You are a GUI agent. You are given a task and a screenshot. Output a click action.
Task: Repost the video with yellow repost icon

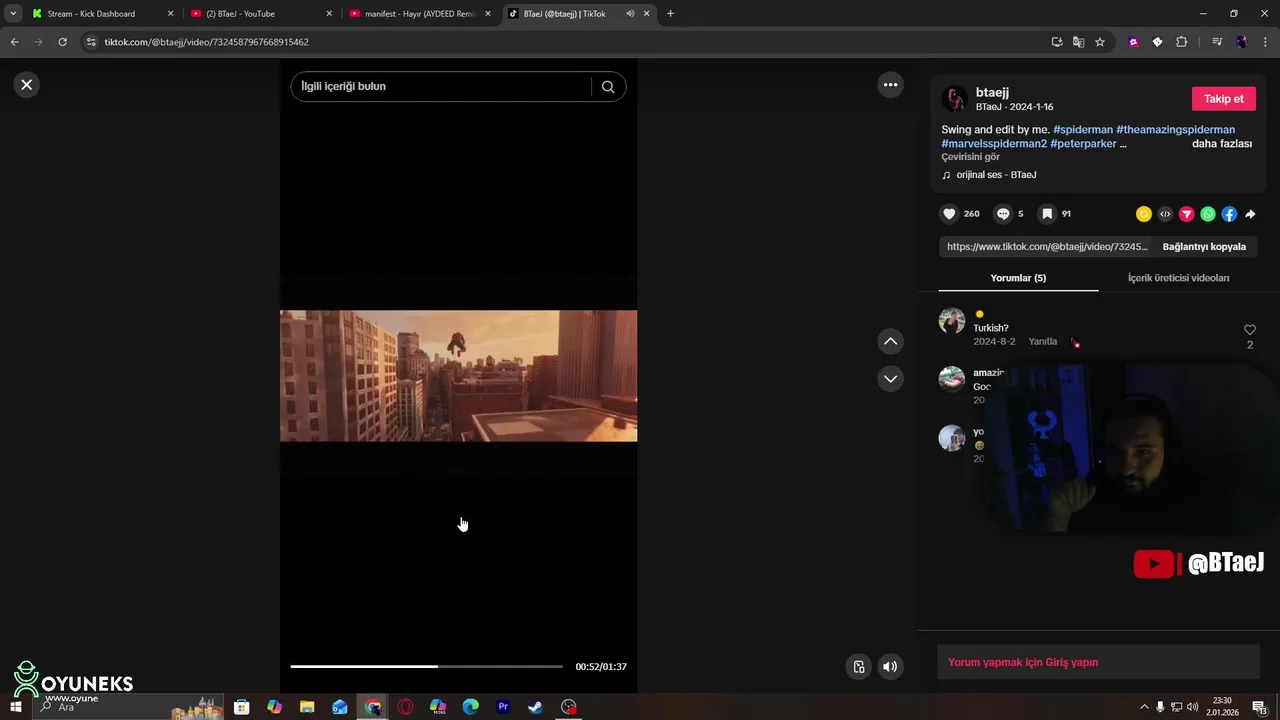coord(1144,214)
